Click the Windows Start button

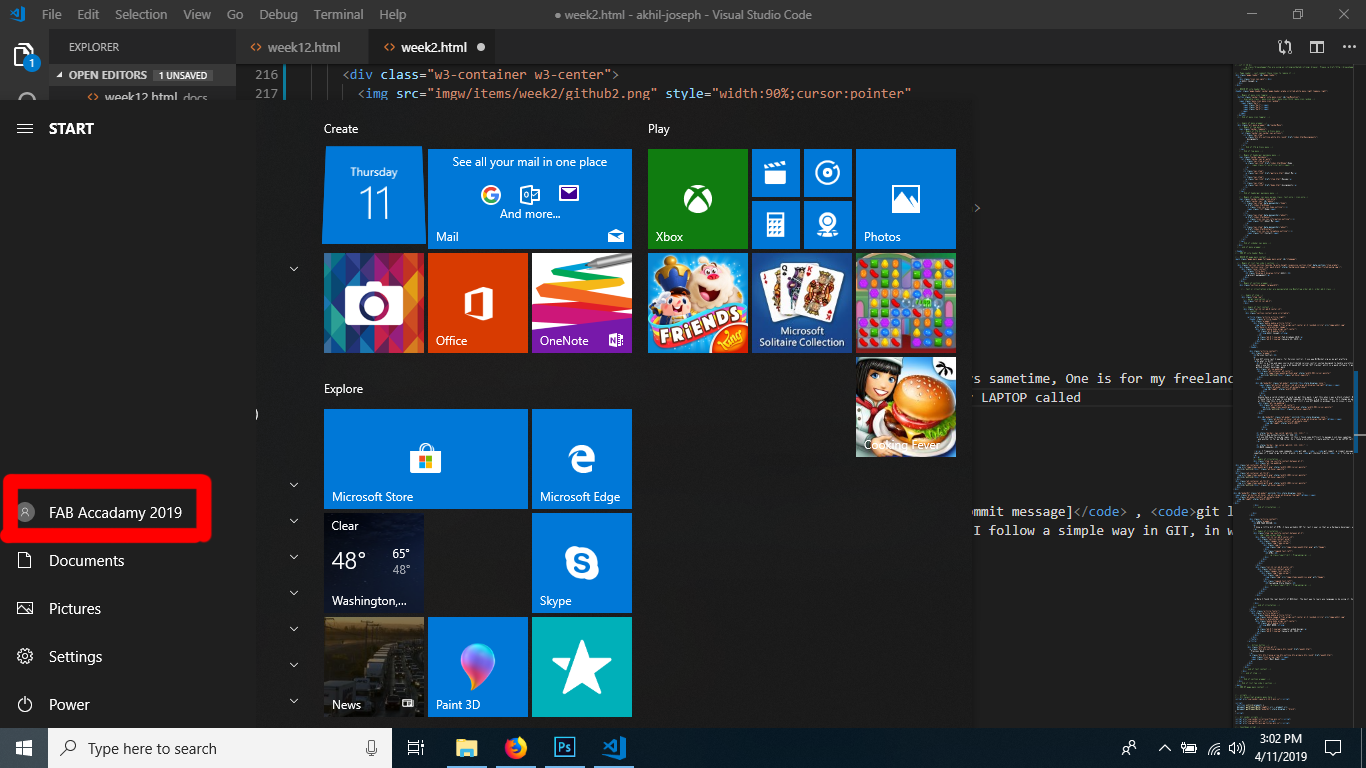click(x=24, y=748)
